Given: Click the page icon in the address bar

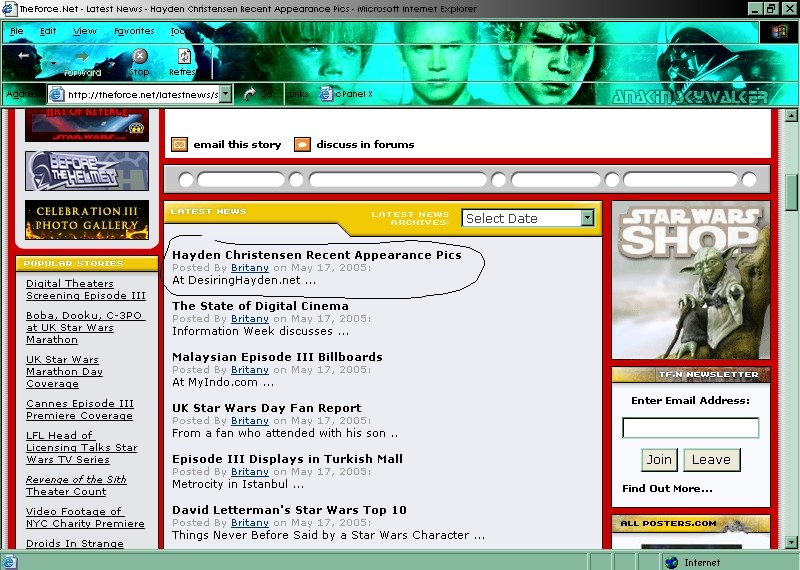Looking at the screenshot, I should coord(56,94).
